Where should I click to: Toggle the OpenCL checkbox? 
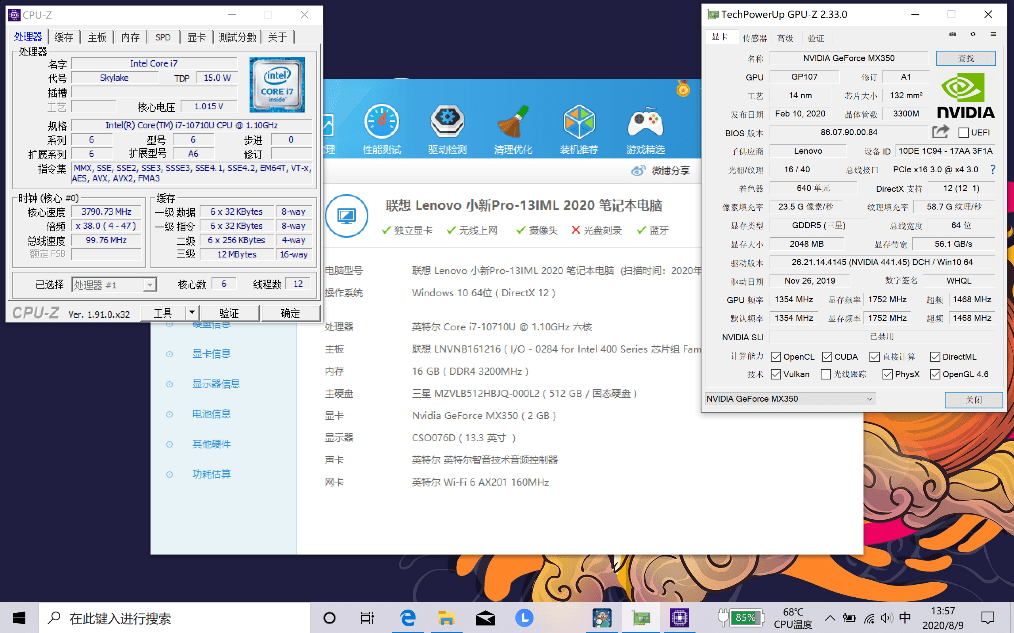tap(776, 356)
